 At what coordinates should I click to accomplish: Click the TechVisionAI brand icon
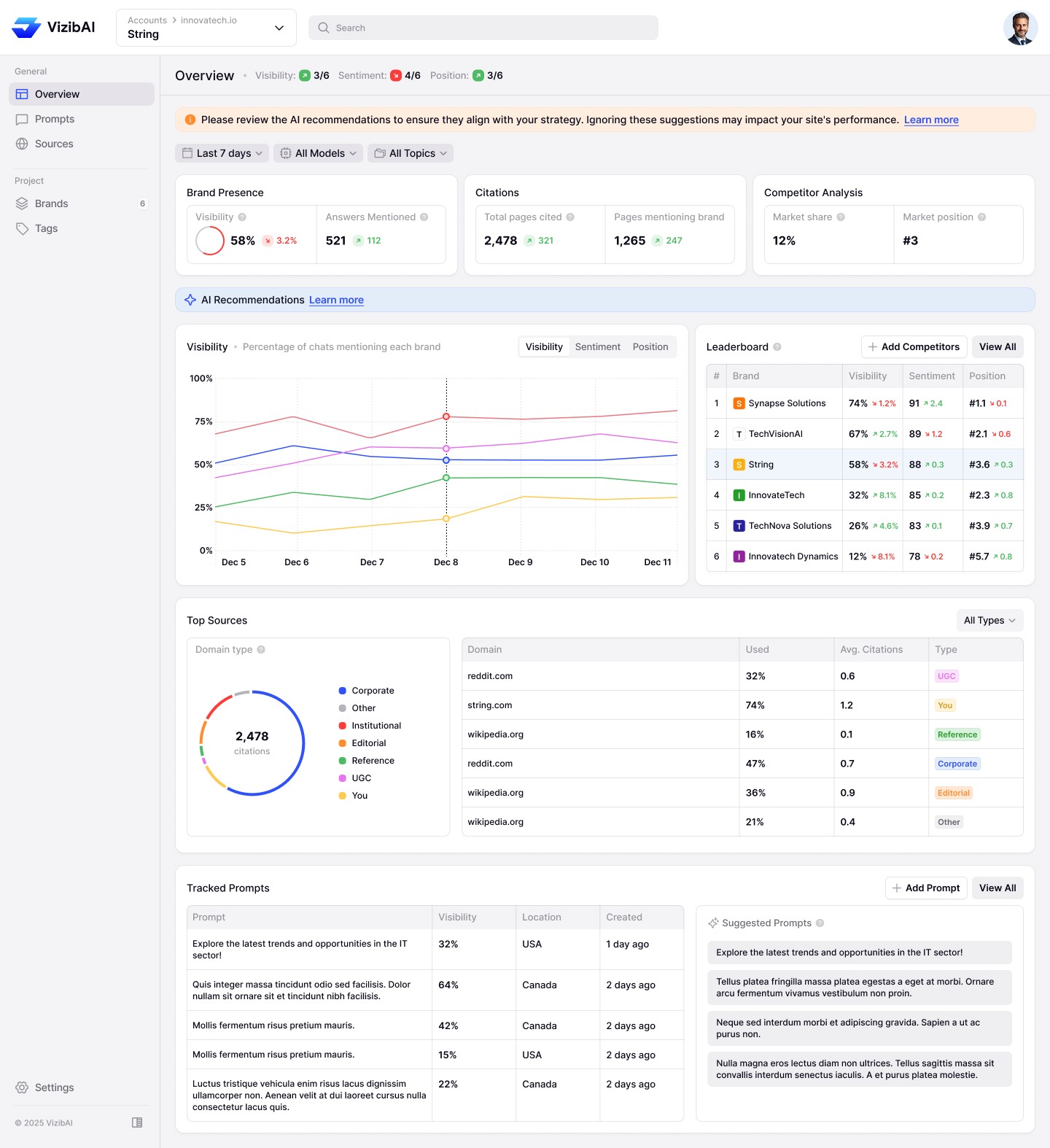pyautogui.click(x=739, y=434)
